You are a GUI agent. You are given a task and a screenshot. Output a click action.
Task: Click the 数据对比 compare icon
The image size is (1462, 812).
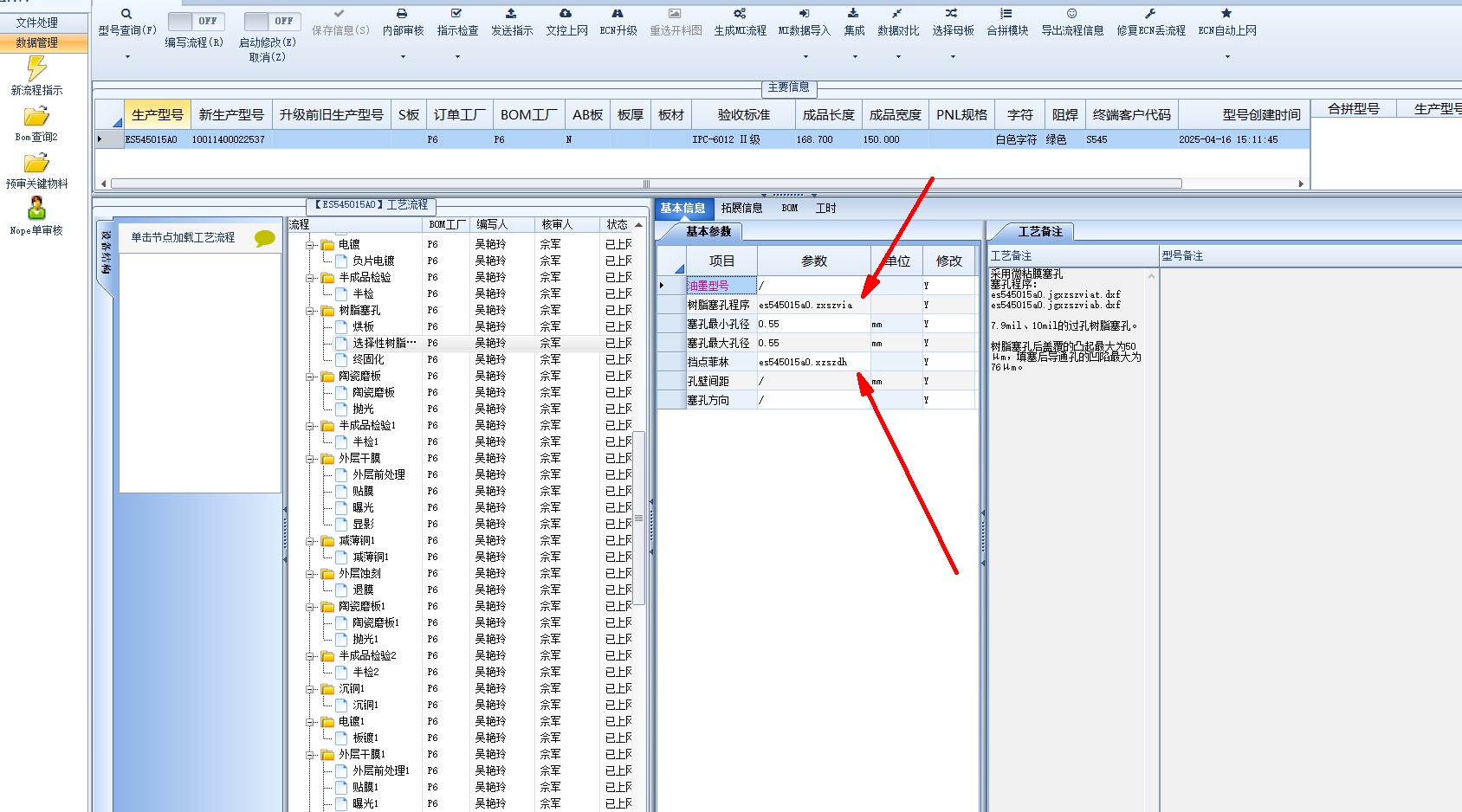point(897,14)
